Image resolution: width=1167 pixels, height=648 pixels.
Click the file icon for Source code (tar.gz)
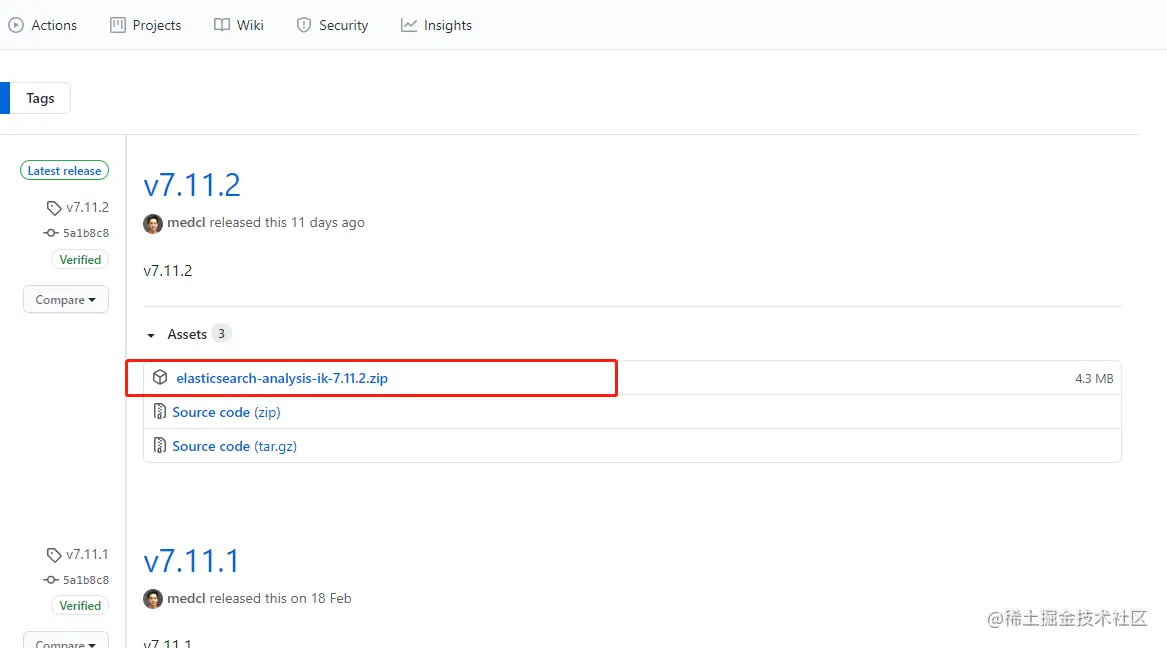160,446
